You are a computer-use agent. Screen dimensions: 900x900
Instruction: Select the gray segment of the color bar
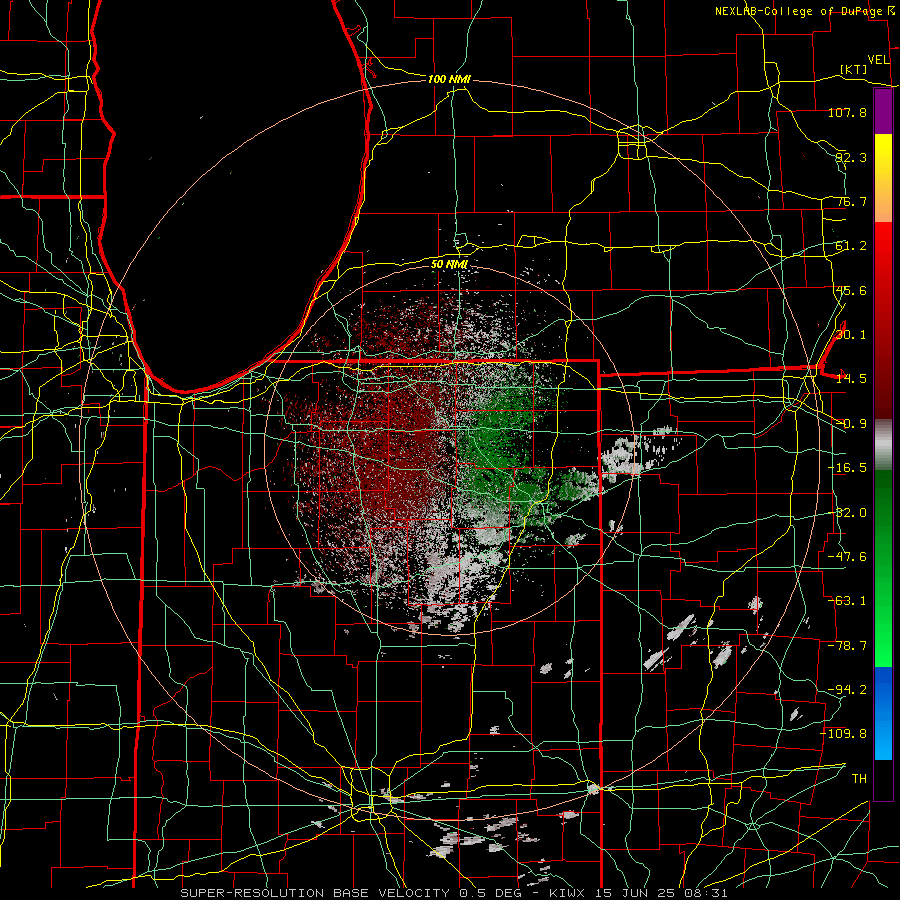click(883, 445)
